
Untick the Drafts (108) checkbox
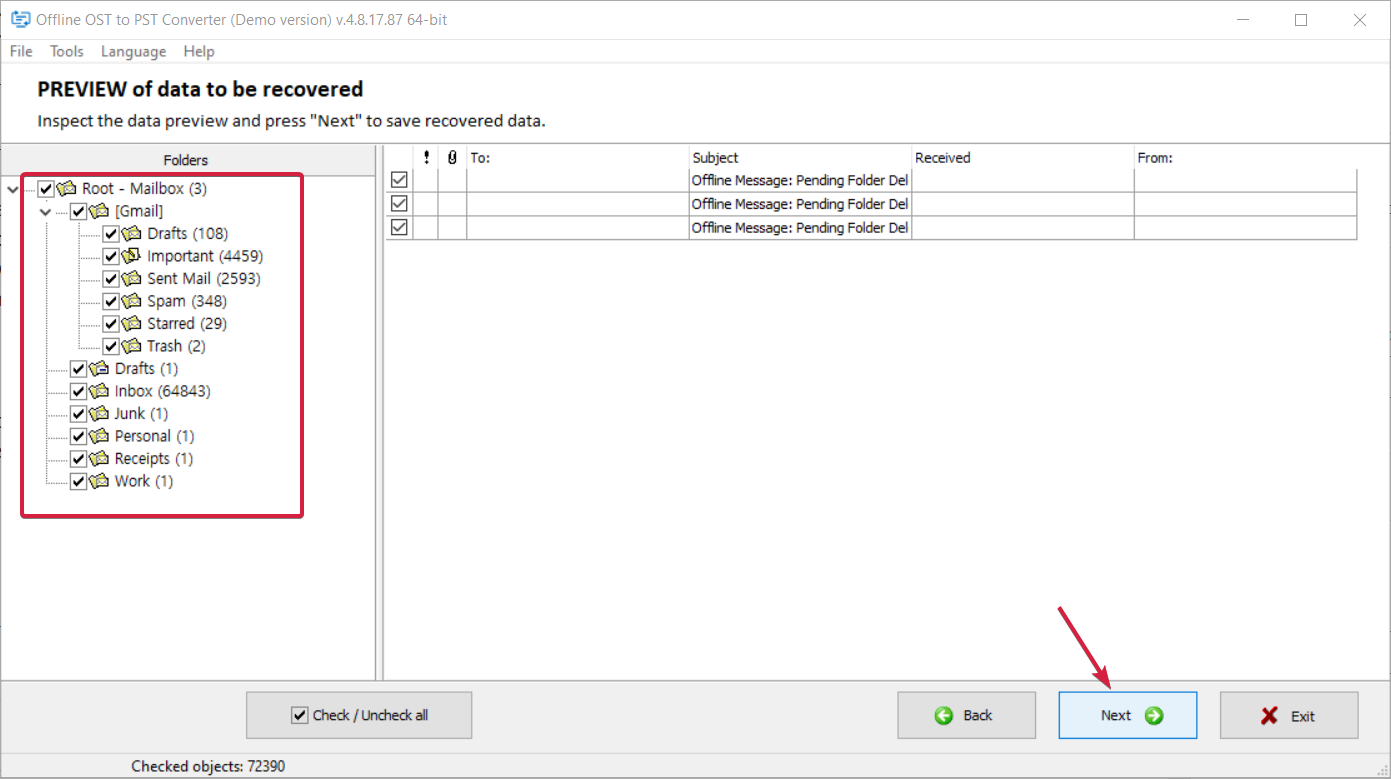[111, 233]
